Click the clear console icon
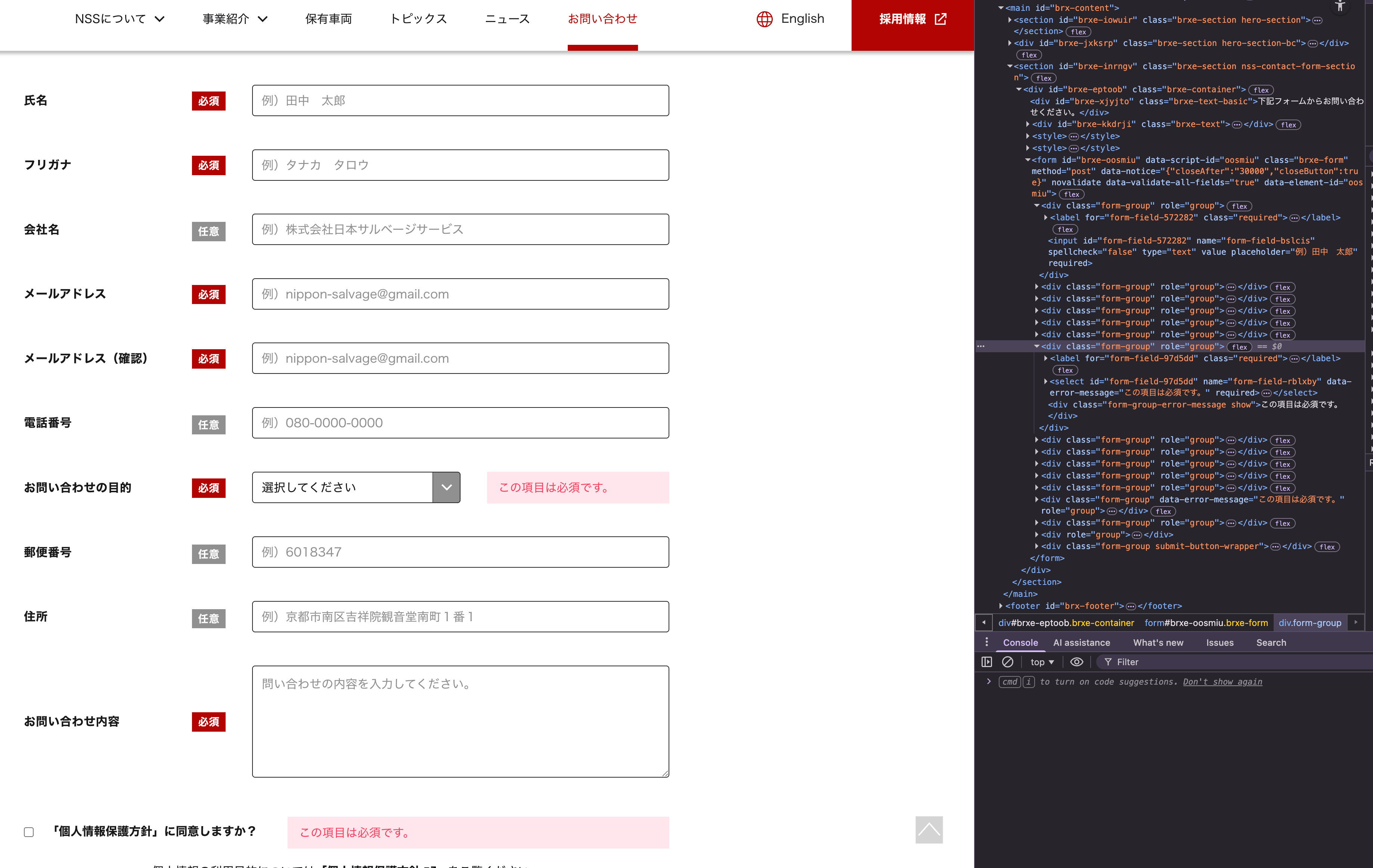 pos(1007,661)
